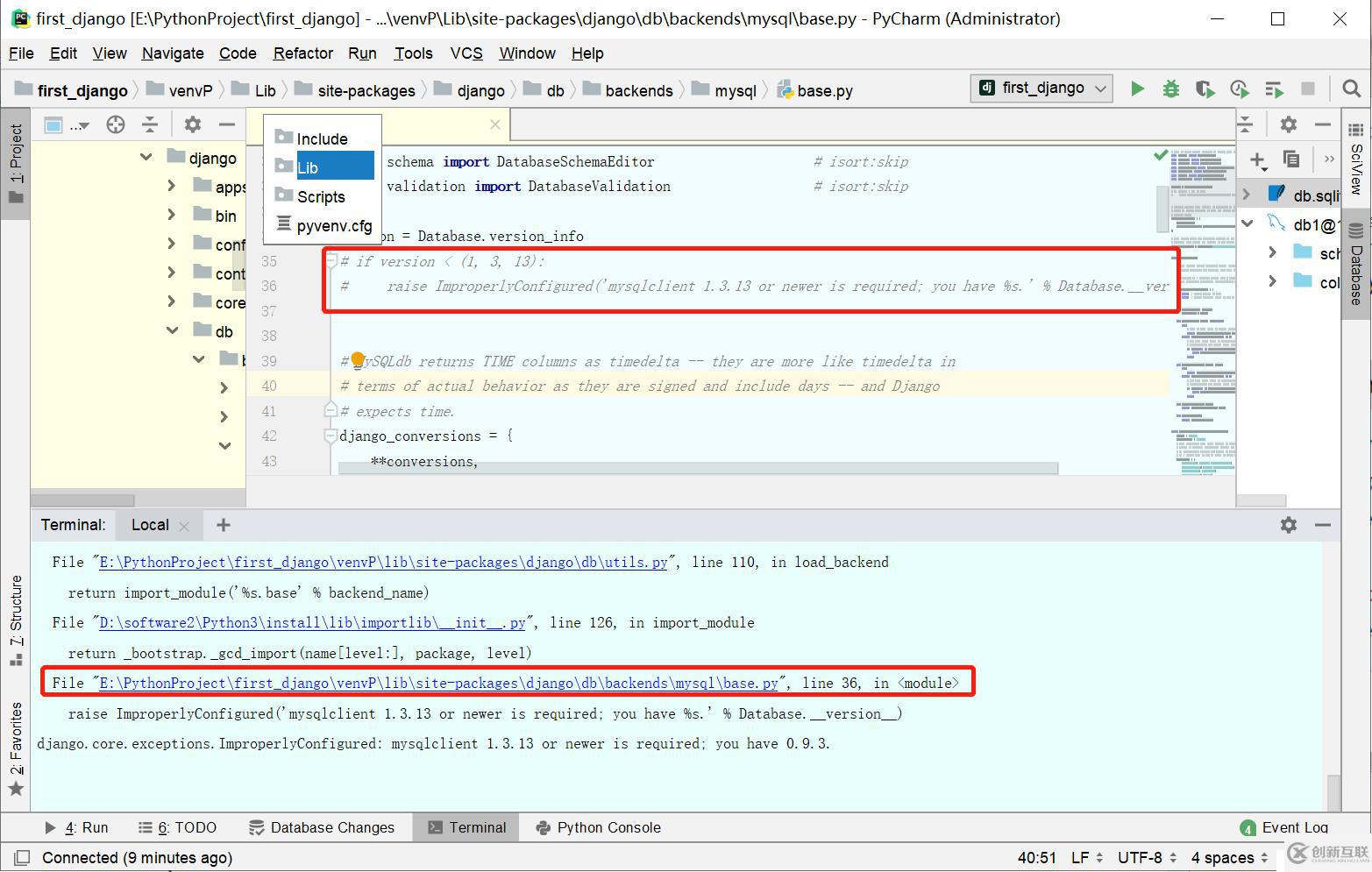Screen dimensions: 1372x872
Task: Open the SciView side tool window
Action: [x=1356, y=160]
